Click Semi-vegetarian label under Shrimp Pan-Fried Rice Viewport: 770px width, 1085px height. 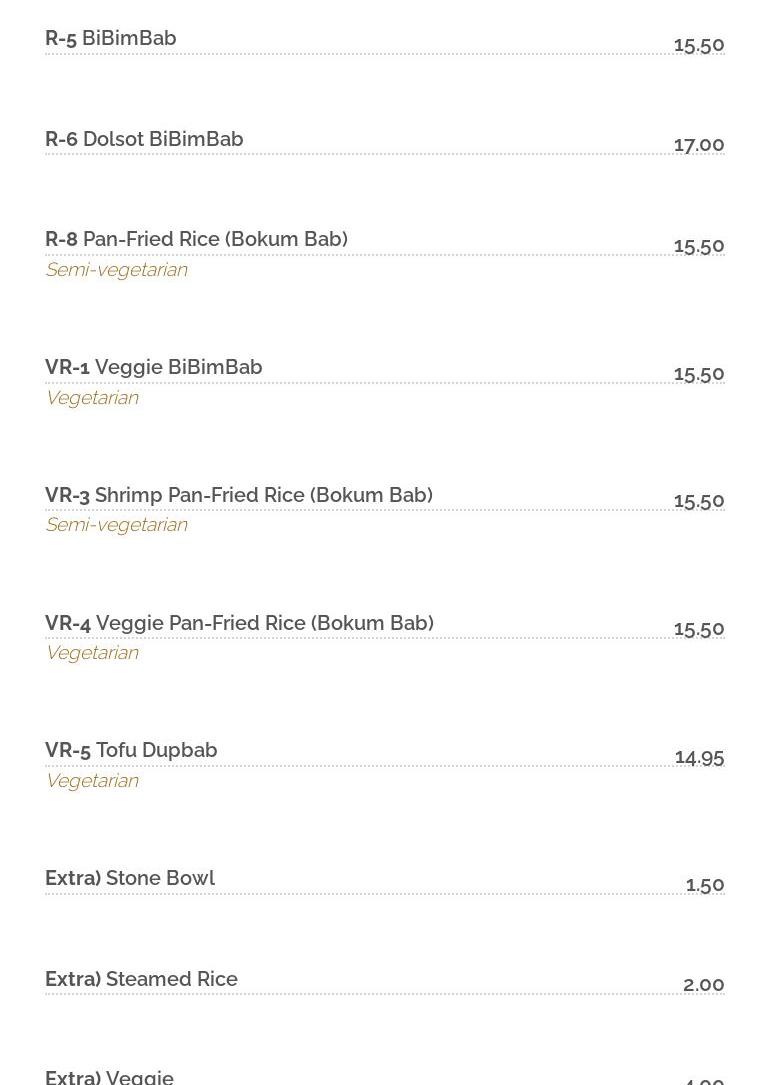click(116, 525)
